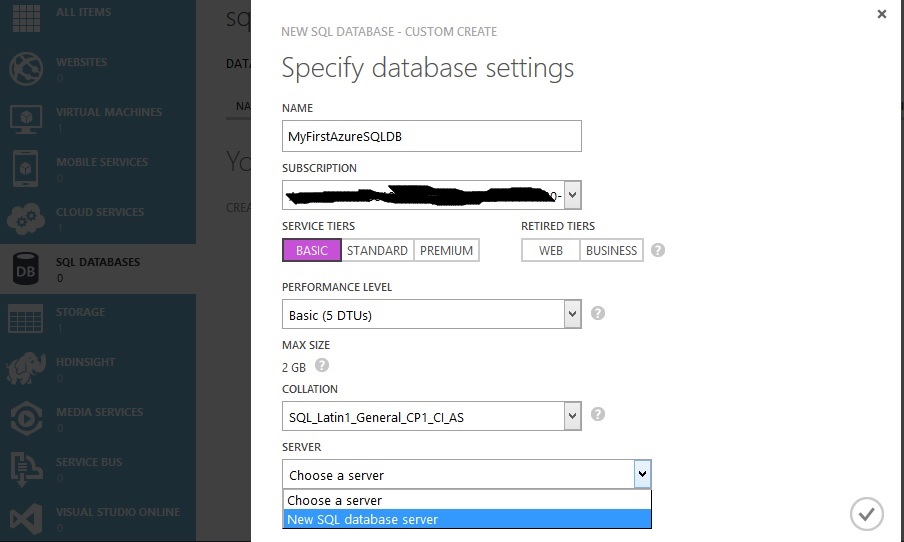904x542 pixels.
Task: Open the Collation dropdown list
Action: [x=572, y=415]
